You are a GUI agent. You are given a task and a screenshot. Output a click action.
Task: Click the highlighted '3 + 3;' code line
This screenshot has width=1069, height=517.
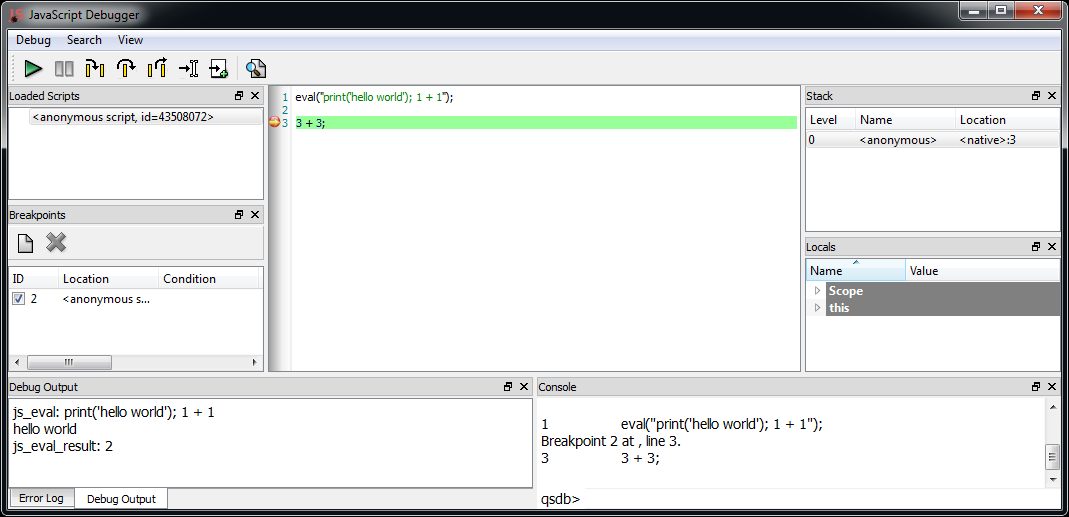pos(545,123)
